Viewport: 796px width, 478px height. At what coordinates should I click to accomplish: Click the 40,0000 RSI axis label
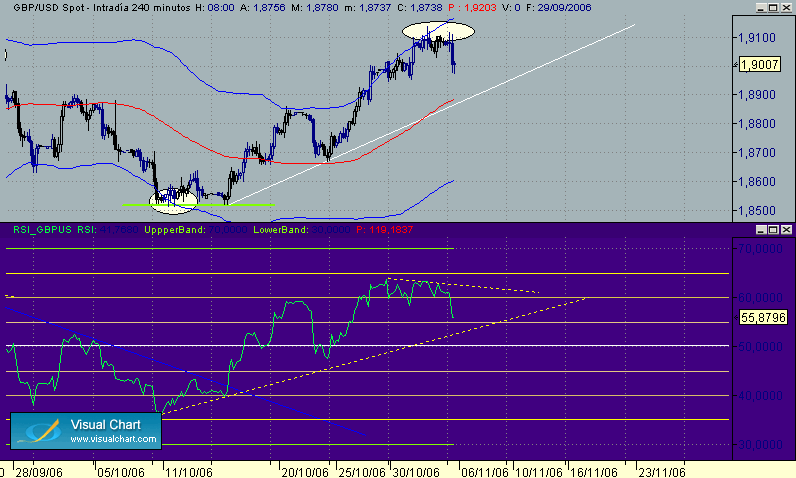pos(760,395)
